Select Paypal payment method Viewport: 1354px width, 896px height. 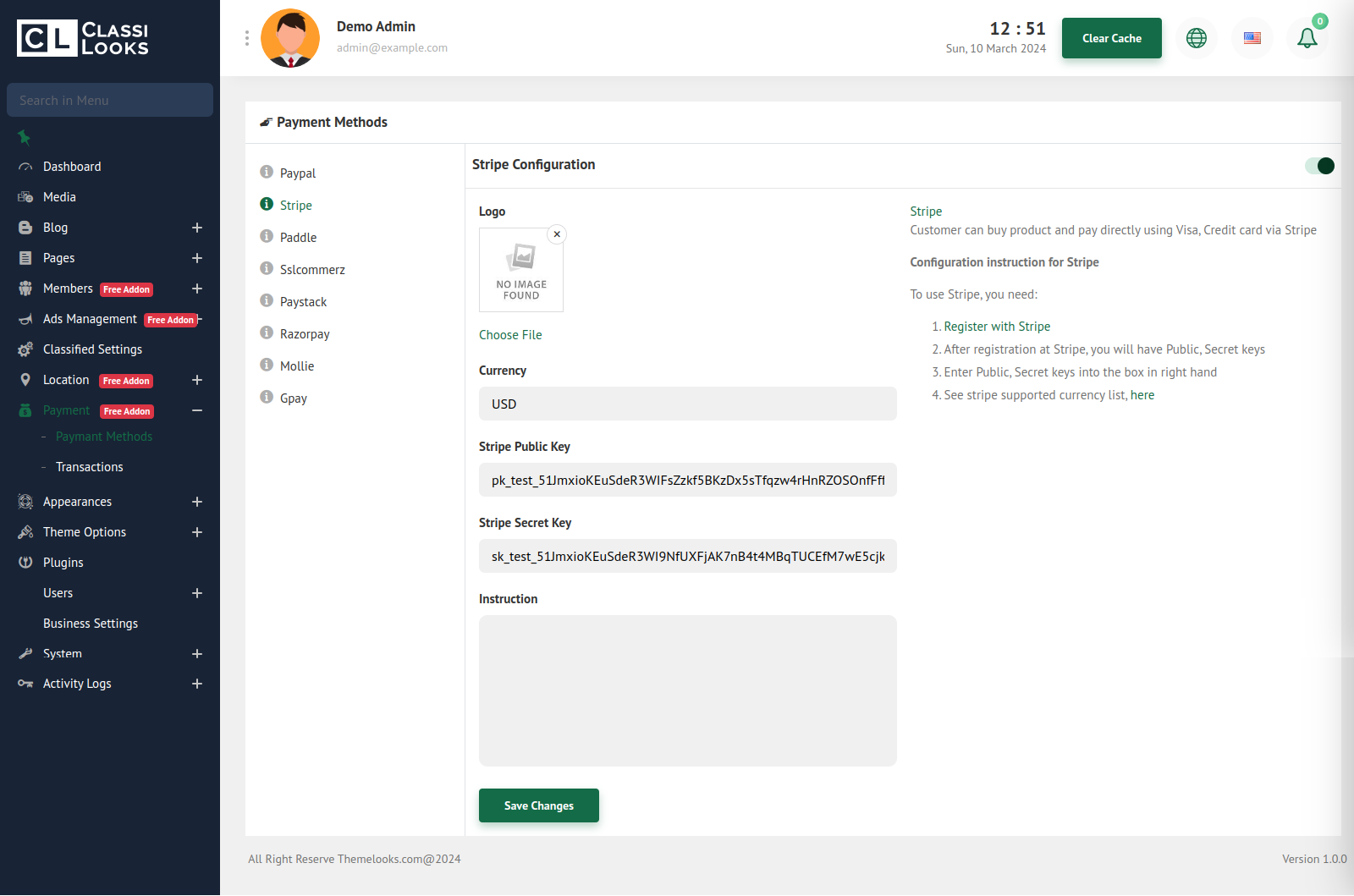297,173
